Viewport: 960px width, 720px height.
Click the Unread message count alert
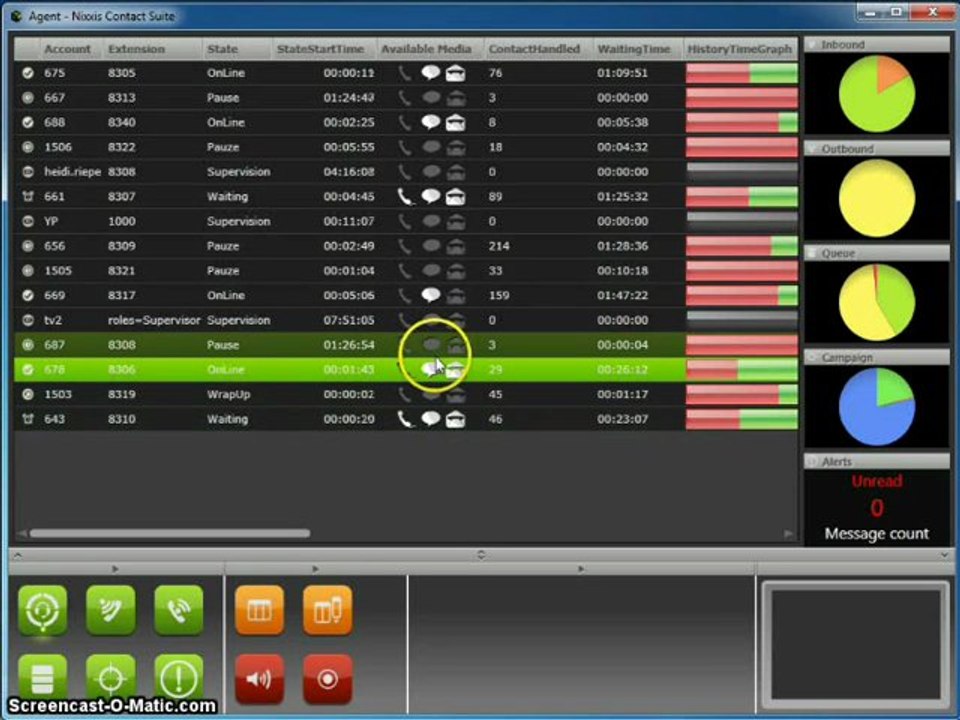point(877,507)
